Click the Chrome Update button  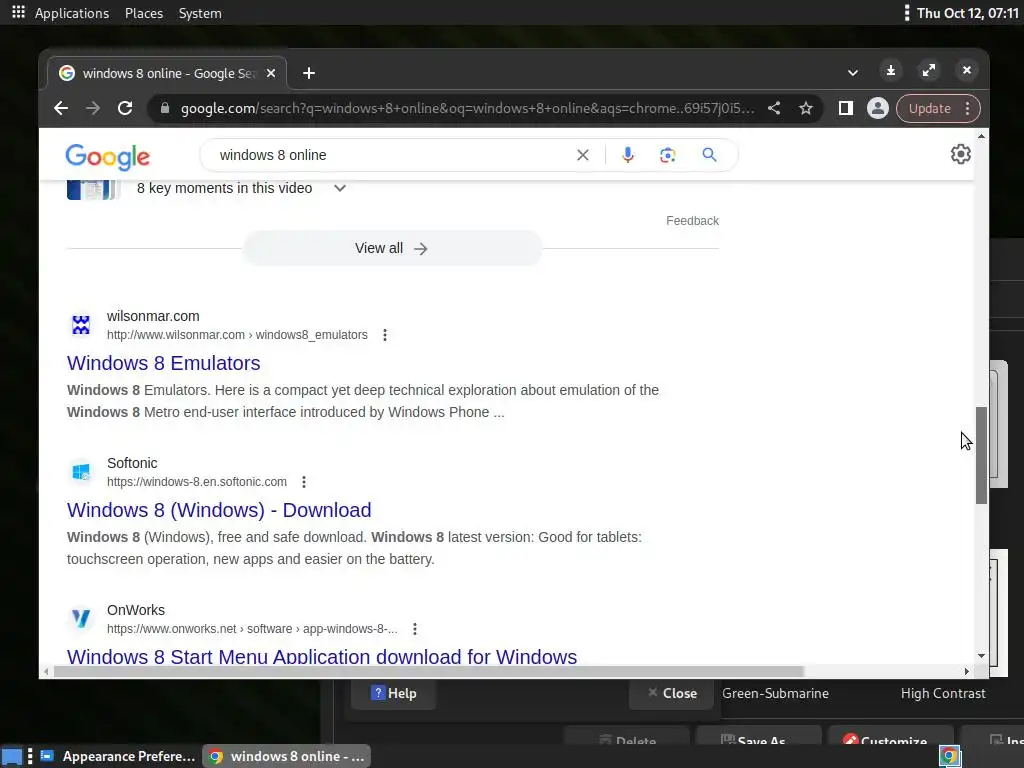(929, 108)
